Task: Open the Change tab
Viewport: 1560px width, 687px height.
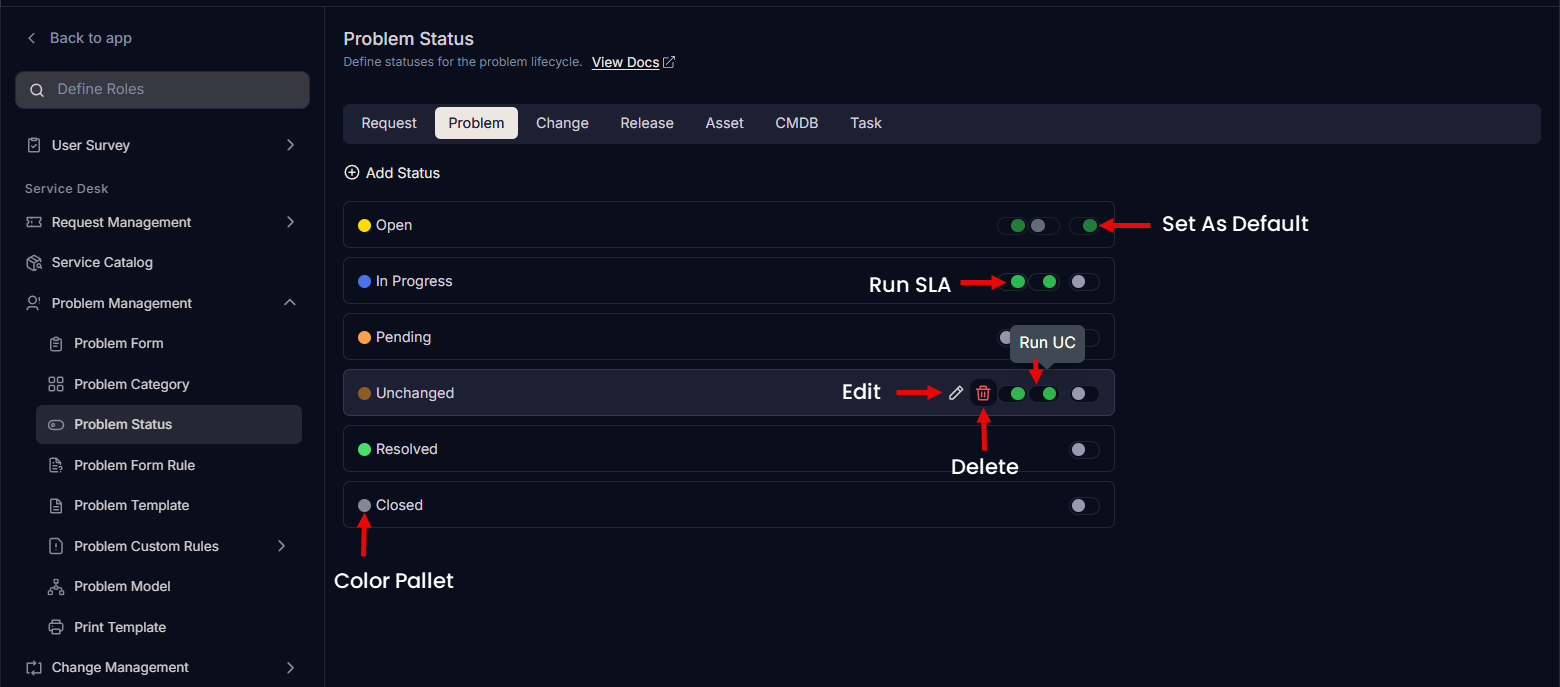Action: (562, 123)
